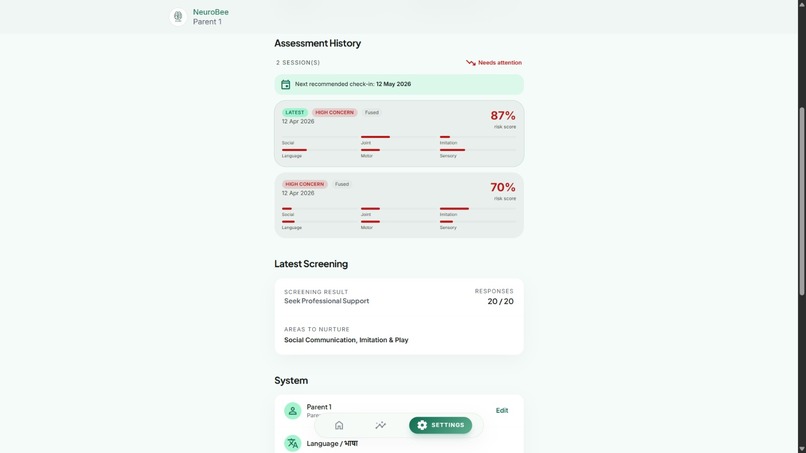
Task: Click Social Communication, Imitation & Play text
Action: [x=346, y=340]
